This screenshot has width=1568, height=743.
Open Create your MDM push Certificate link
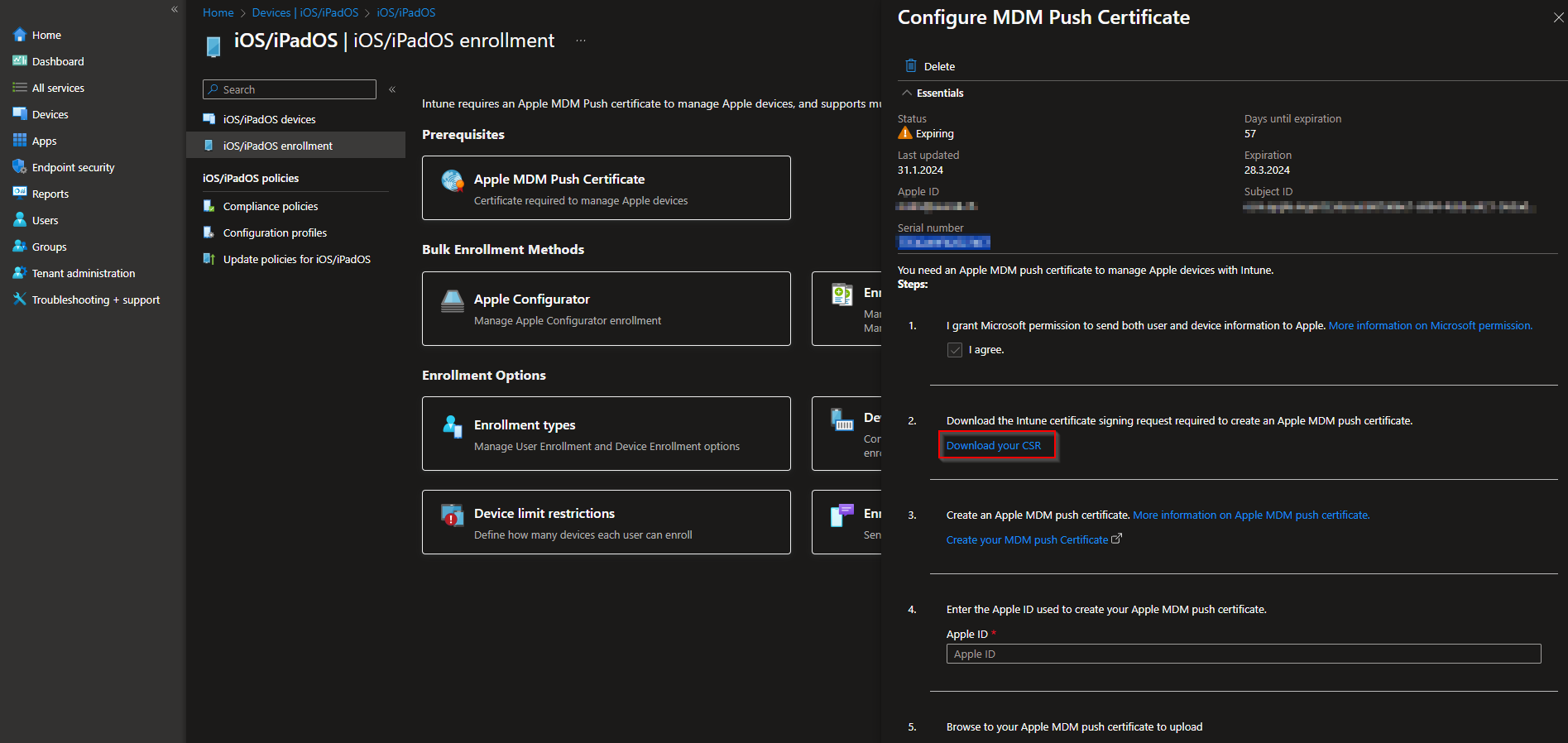pyautogui.click(x=1027, y=539)
